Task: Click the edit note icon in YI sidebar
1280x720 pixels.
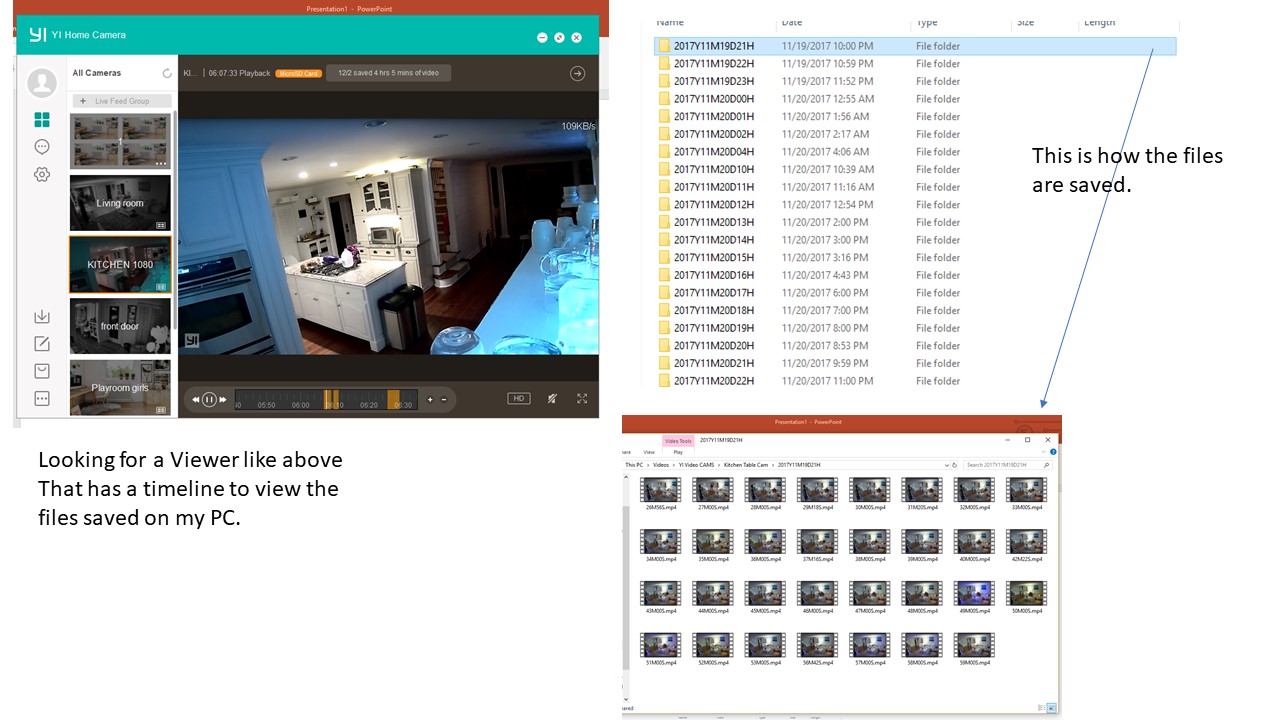Action: point(42,344)
